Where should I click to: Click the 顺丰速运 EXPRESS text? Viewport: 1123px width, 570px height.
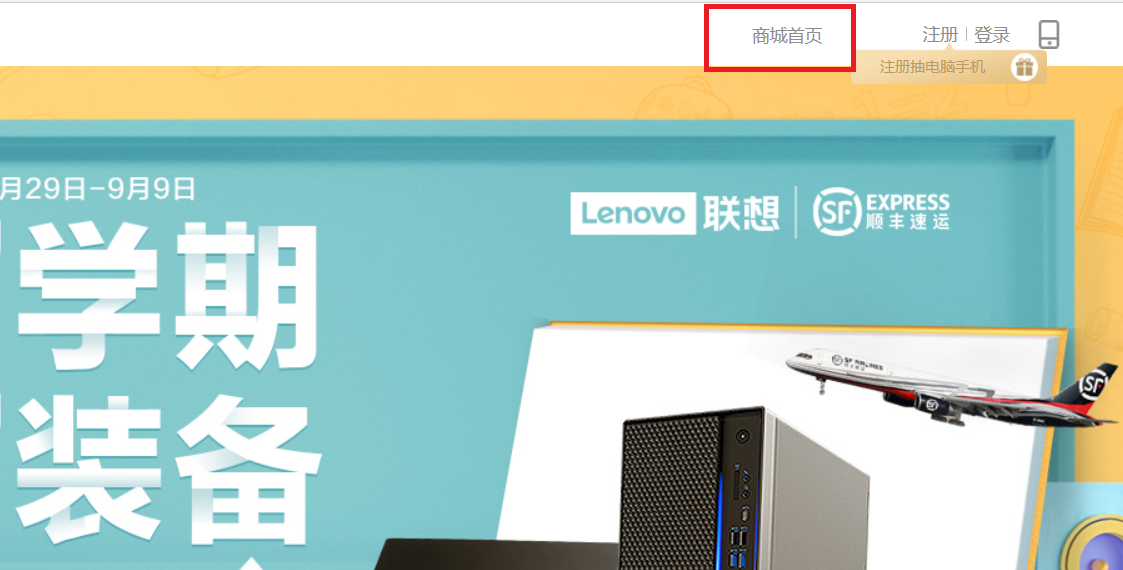pos(907,212)
